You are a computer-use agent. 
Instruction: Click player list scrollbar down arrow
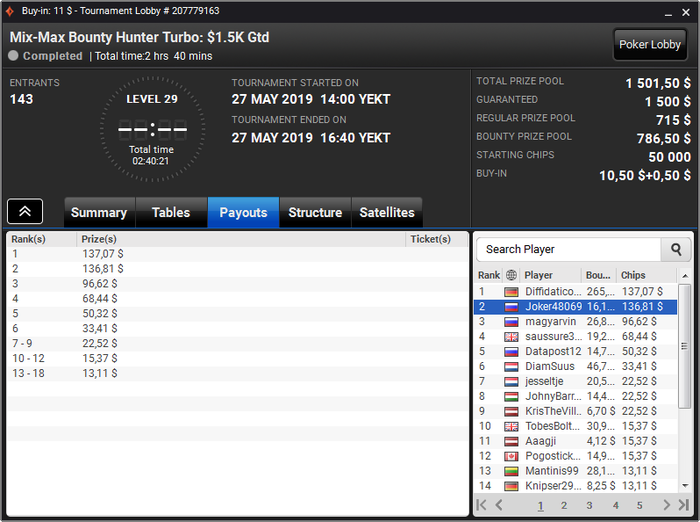pyautogui.click(x=685, y=486)
